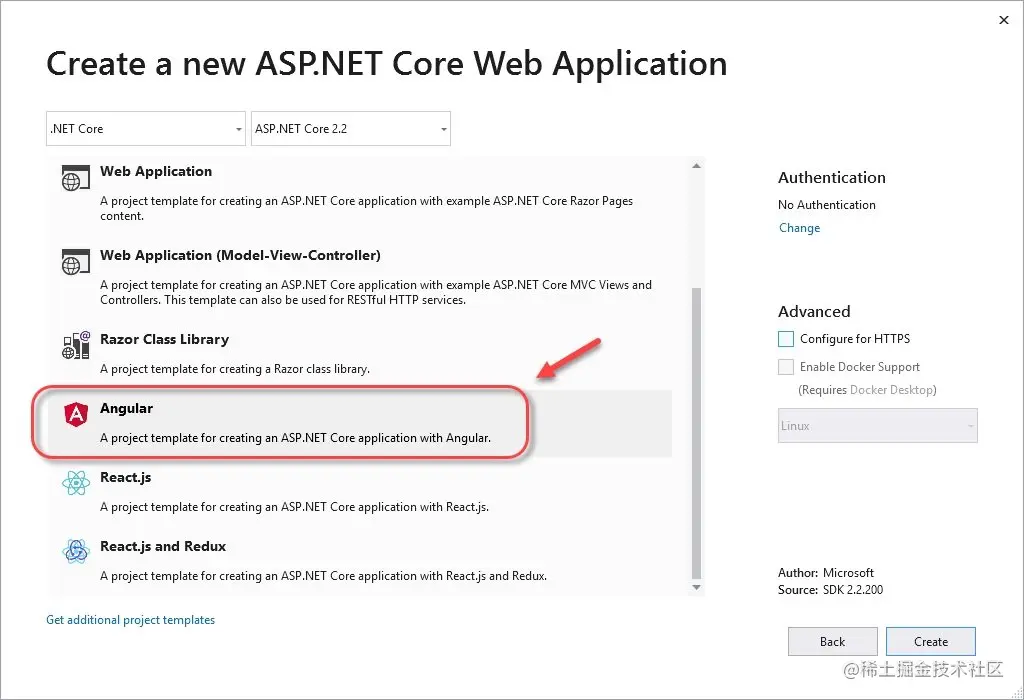Click the React.js template description text

295,507
